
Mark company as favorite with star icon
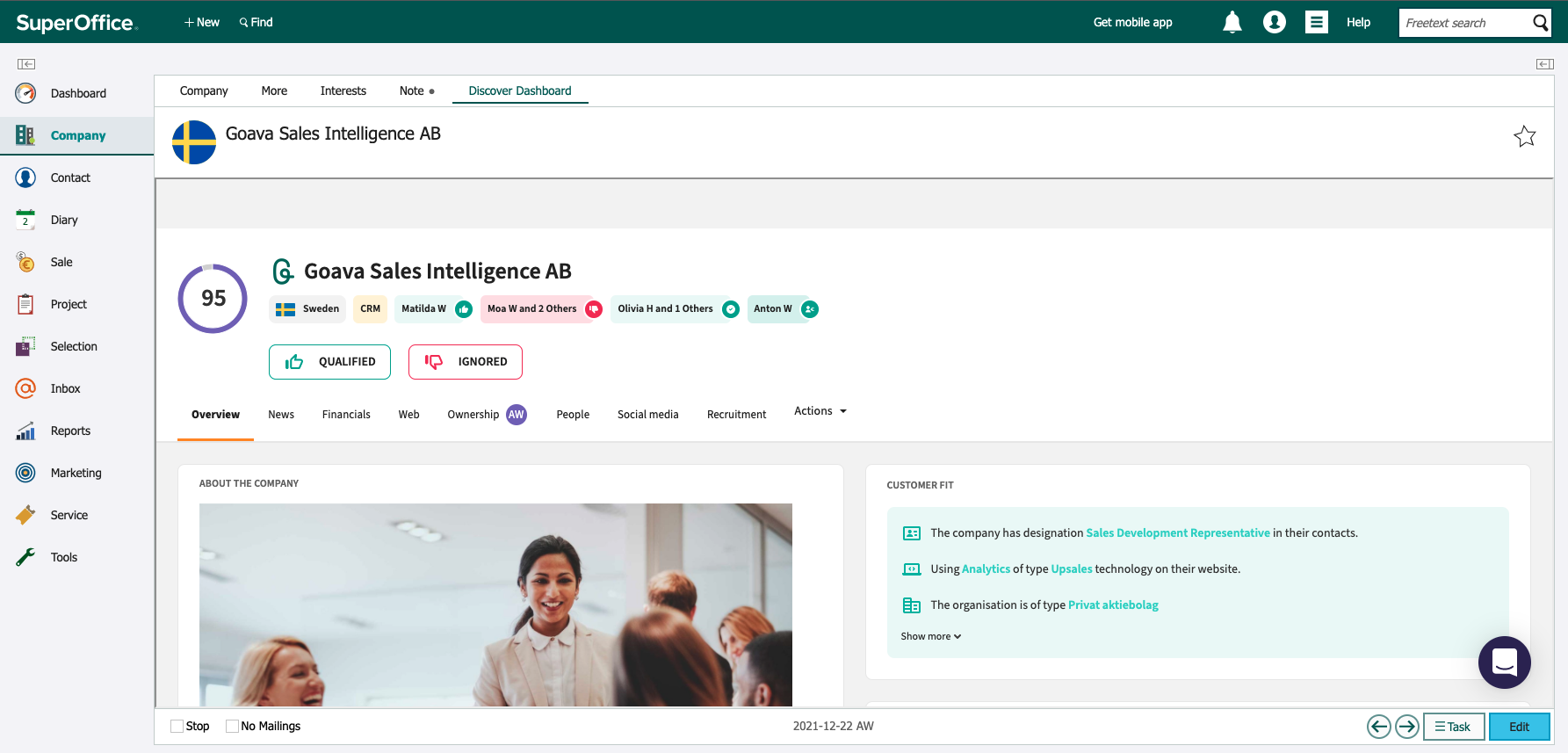tap(1525, 136)
